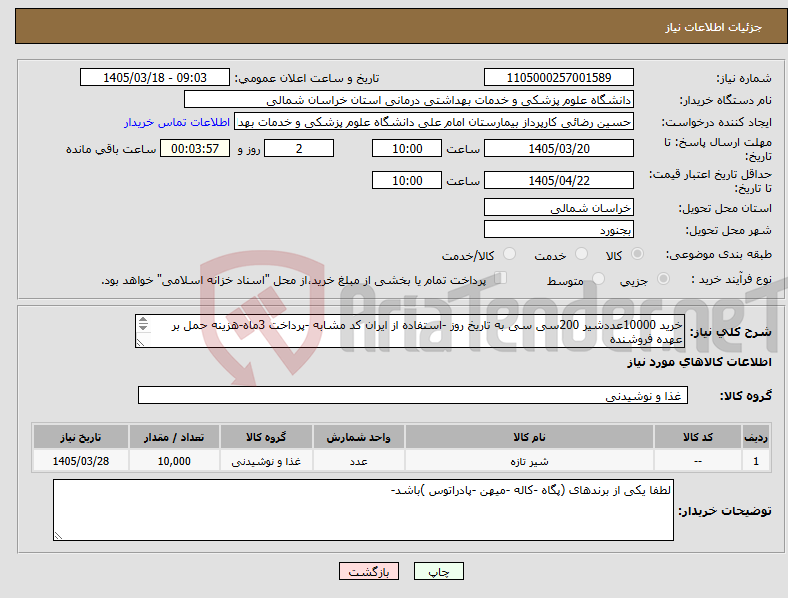The image size is (788, 598).
Task: Click the buyer notes resize handle
Action: point(58,536)
